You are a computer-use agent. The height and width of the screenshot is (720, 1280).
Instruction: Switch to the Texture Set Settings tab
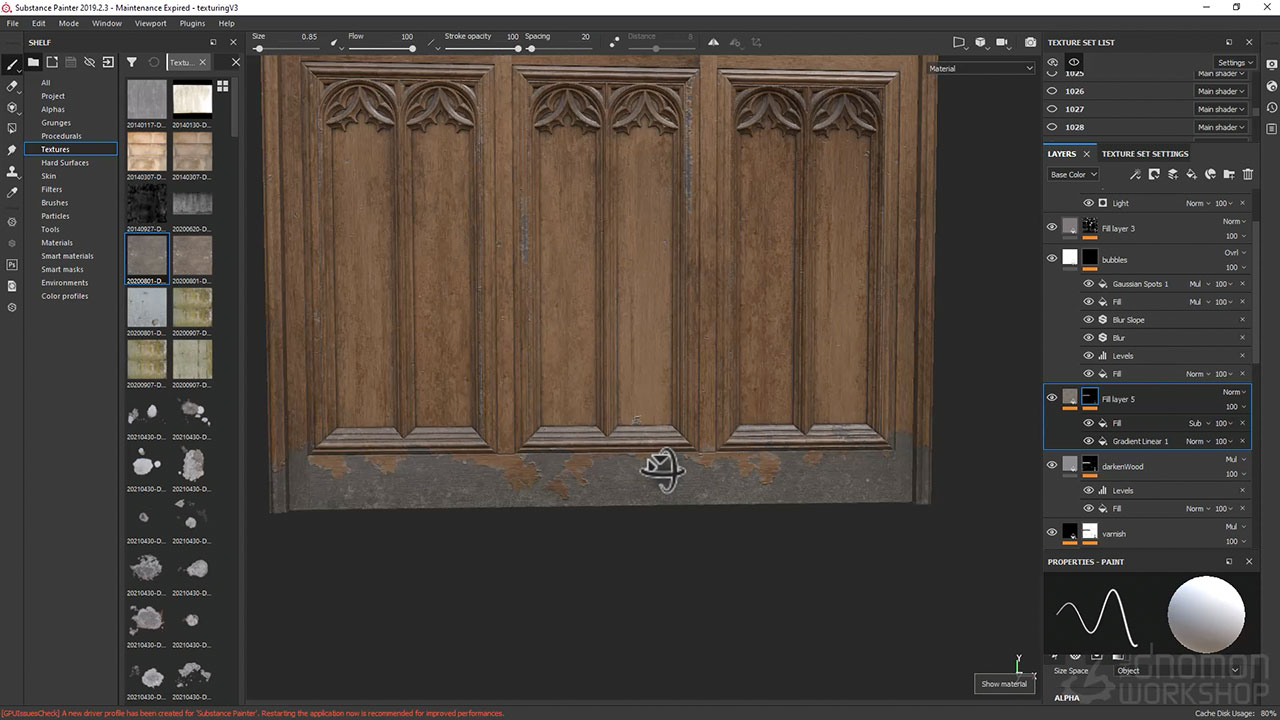(x=1145, y=154)
